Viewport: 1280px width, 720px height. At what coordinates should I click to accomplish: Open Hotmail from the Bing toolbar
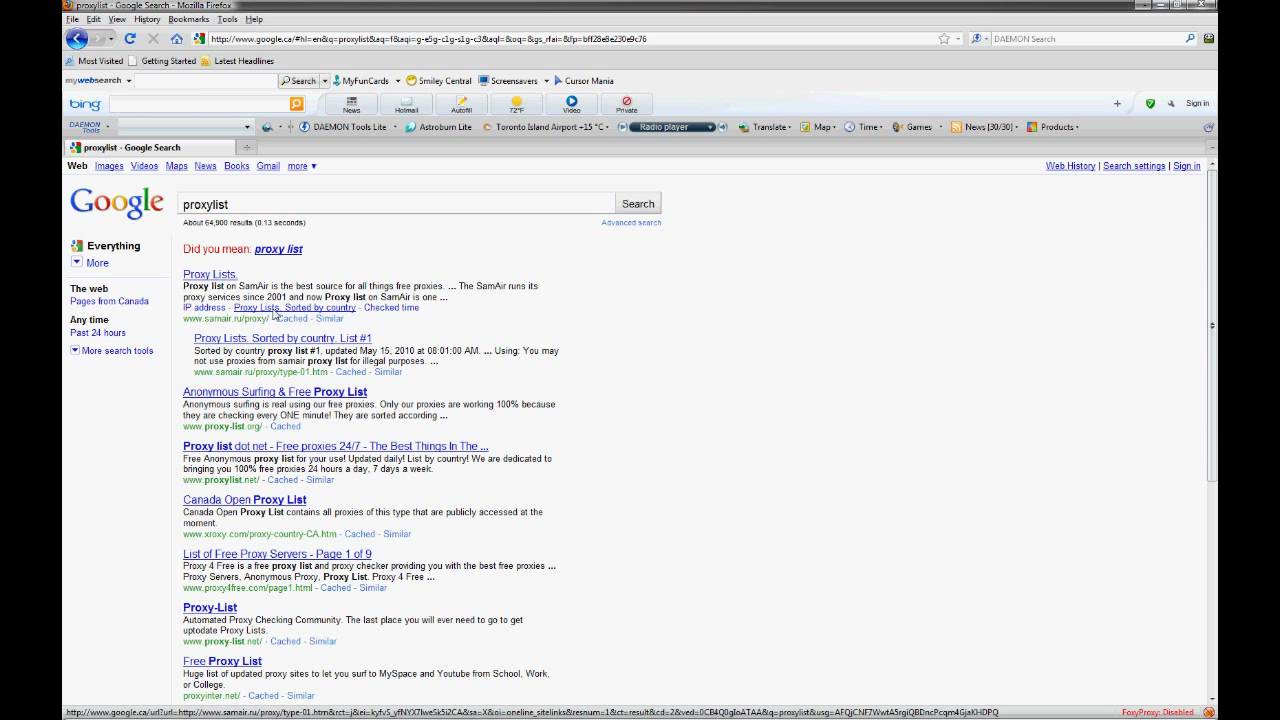coord(406,104)
